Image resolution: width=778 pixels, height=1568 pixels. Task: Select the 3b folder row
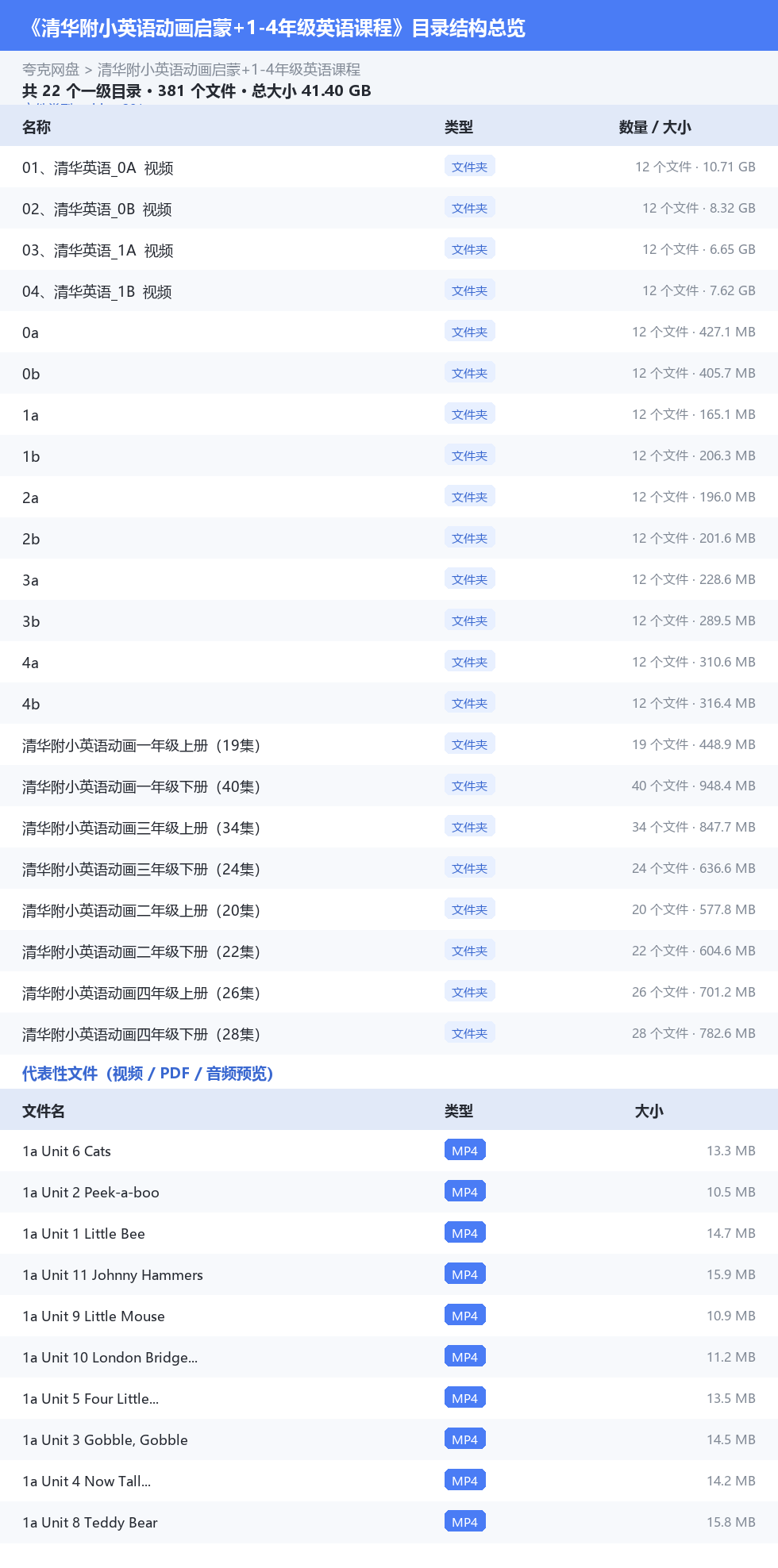click(x=389, y=621)
